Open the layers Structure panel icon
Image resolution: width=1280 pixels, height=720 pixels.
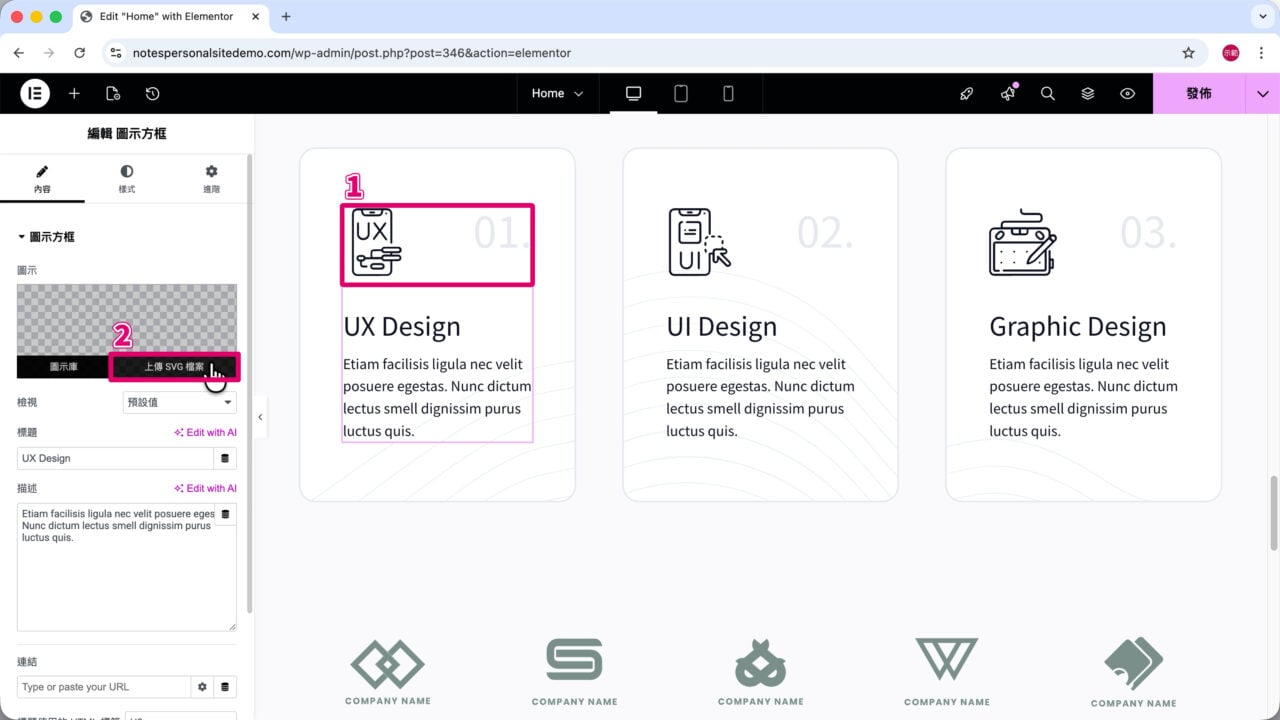point(1088,93)
